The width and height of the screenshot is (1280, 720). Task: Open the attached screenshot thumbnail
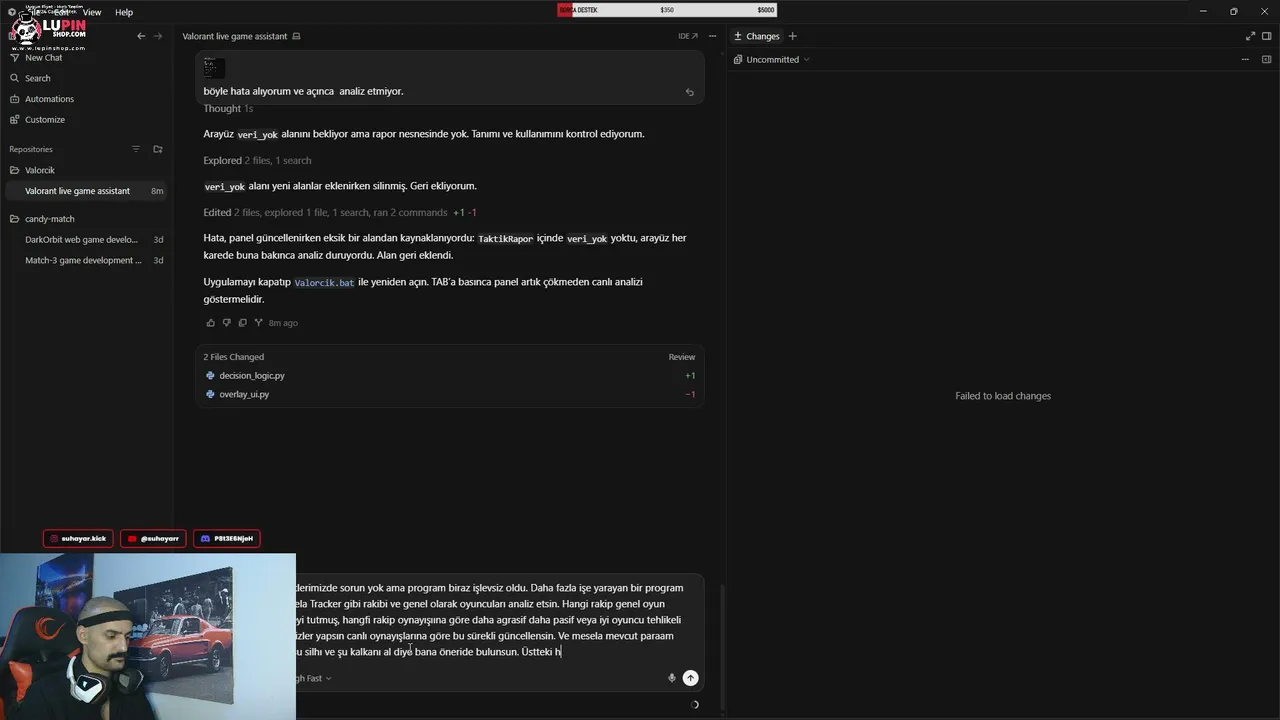214,67
